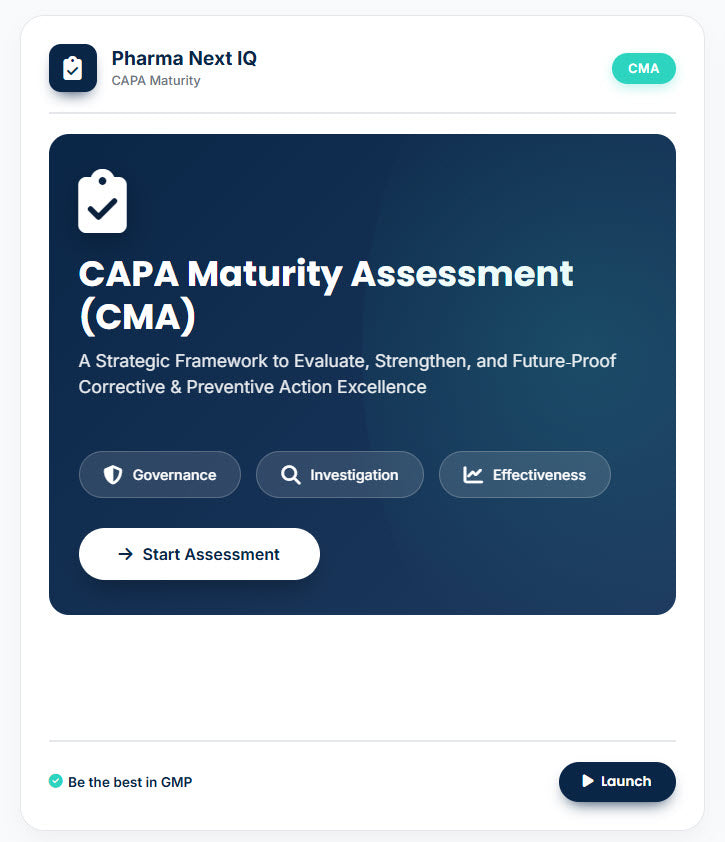Launch the assessment with the Launch button
Viewport: 725px width, 842px height.
pos(617,781)
